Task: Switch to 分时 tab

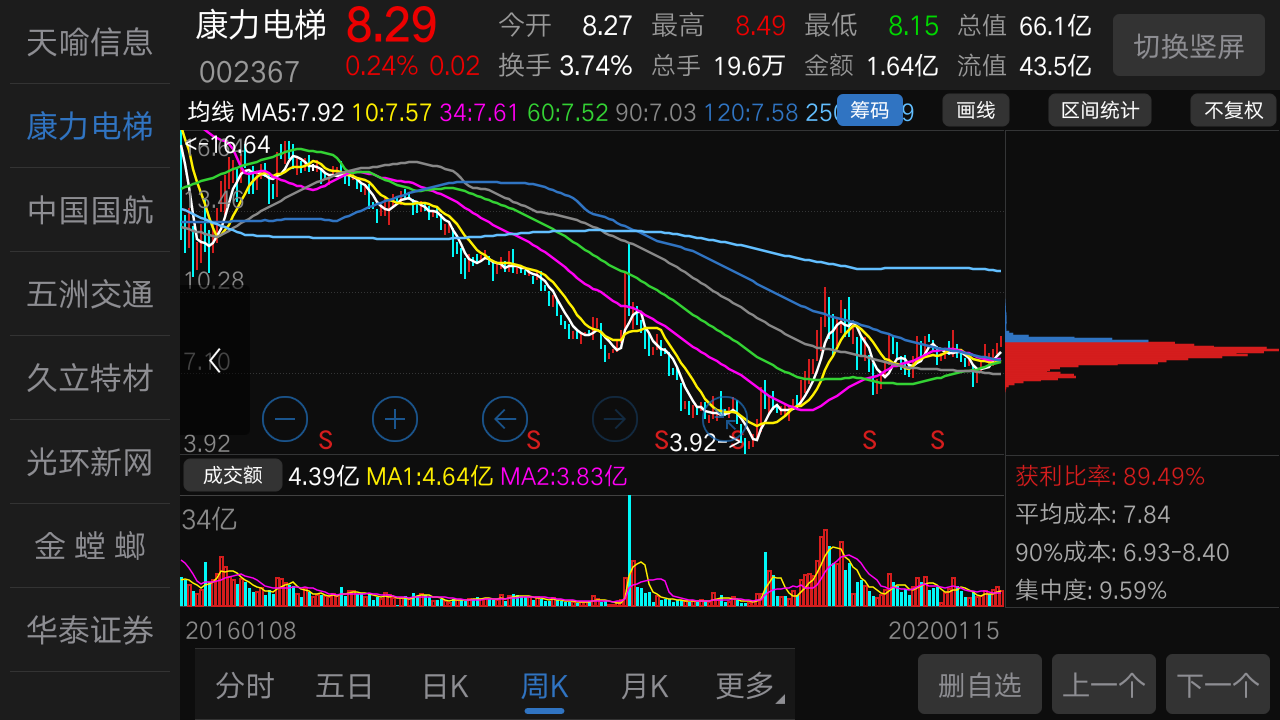Action: pos(245,686)
